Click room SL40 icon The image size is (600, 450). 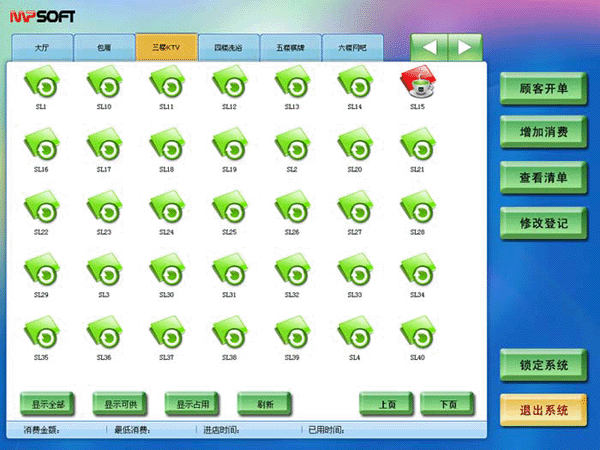coord(416,334)
